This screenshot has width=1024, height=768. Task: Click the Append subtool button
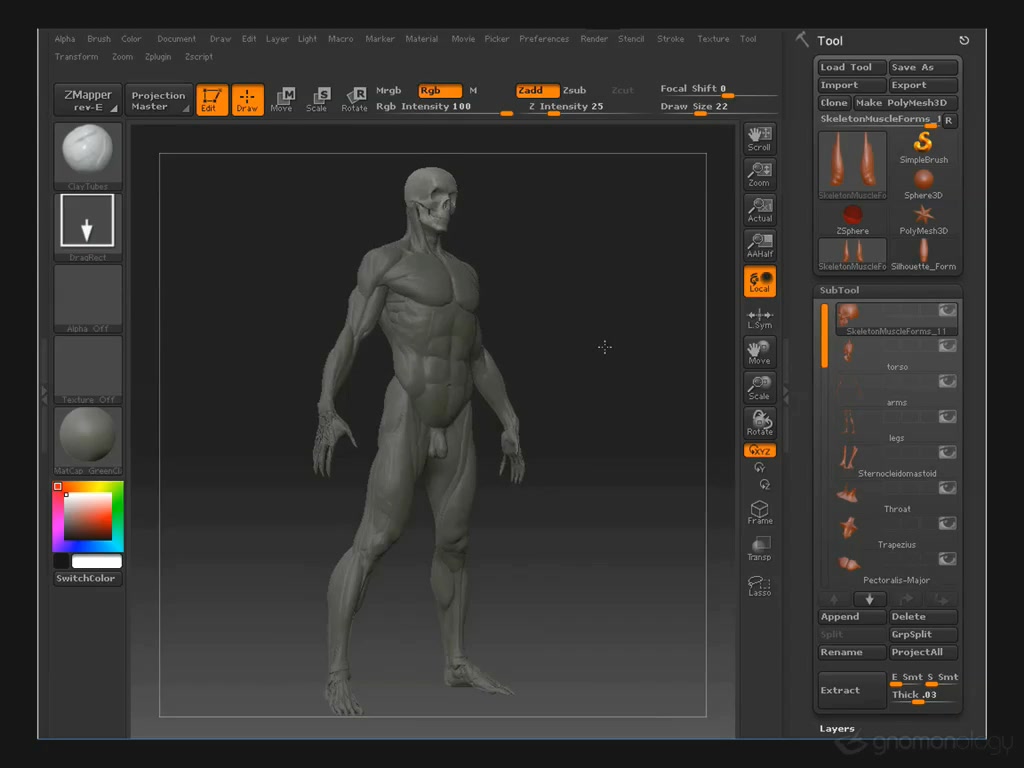[x=852, y=617]
